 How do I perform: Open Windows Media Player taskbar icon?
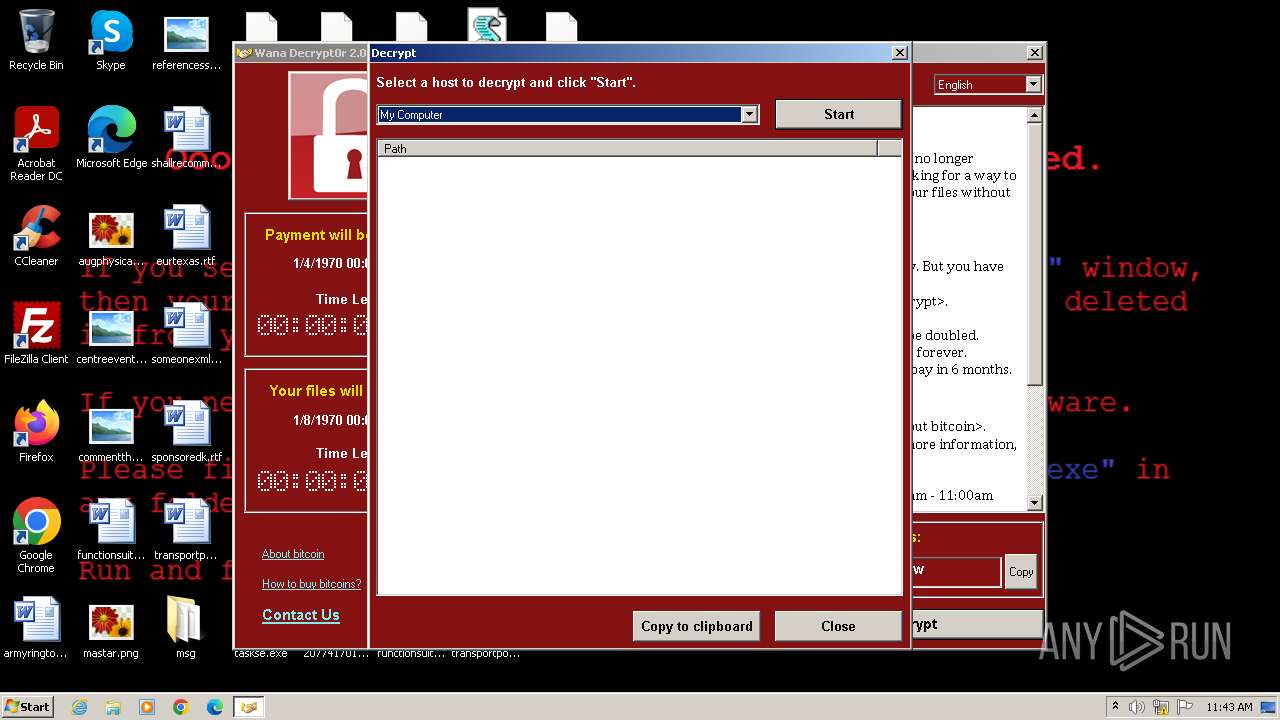click(x=147, y=707)
